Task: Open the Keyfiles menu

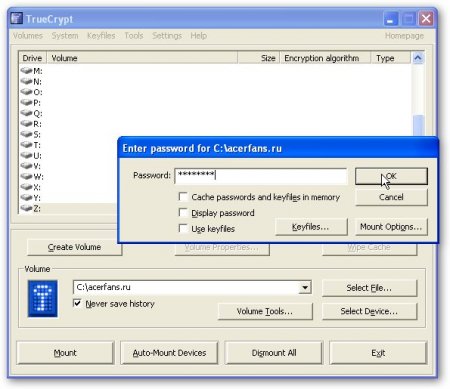Action: pos(101,36)
